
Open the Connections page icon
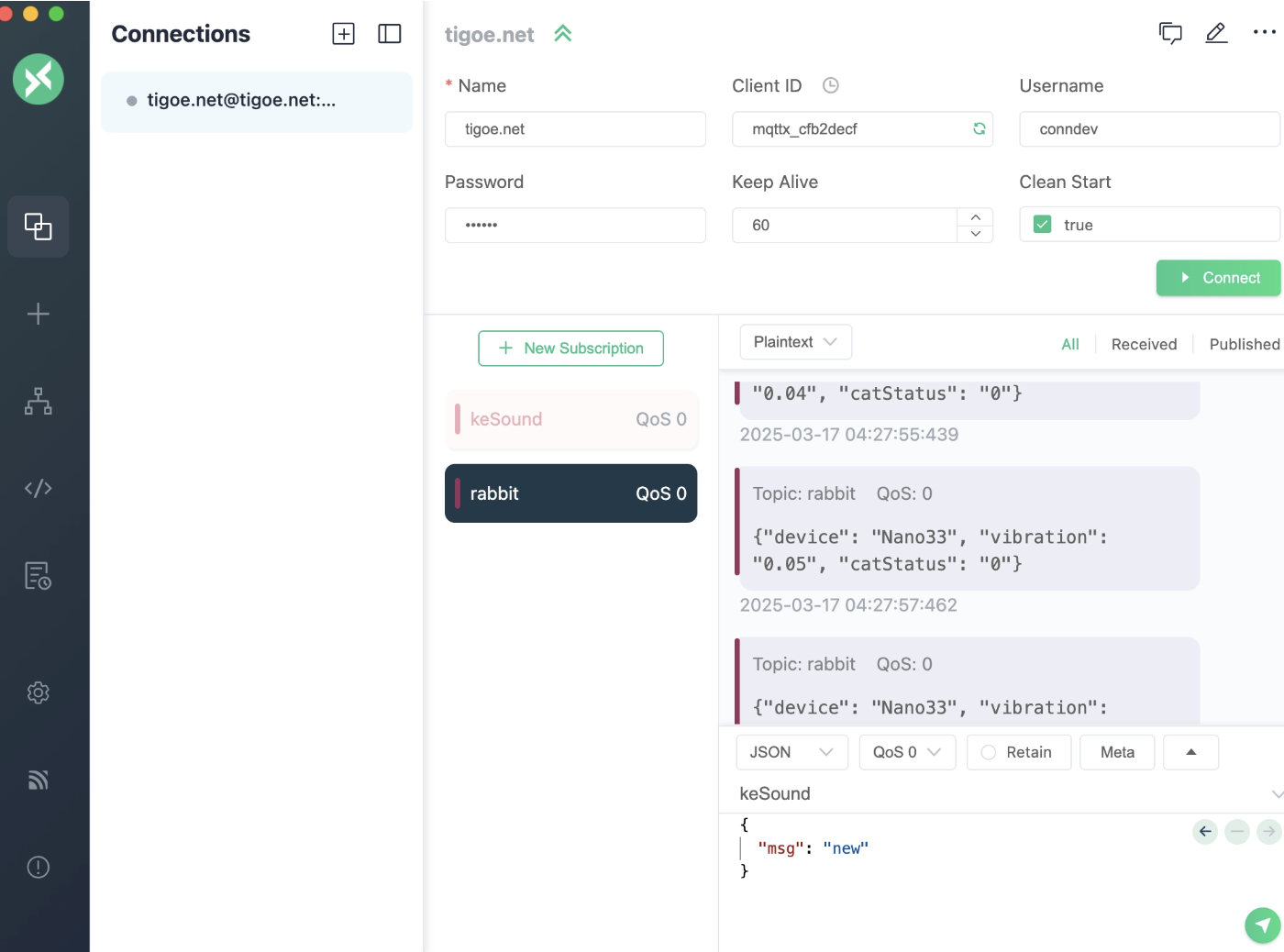[39, 226]
